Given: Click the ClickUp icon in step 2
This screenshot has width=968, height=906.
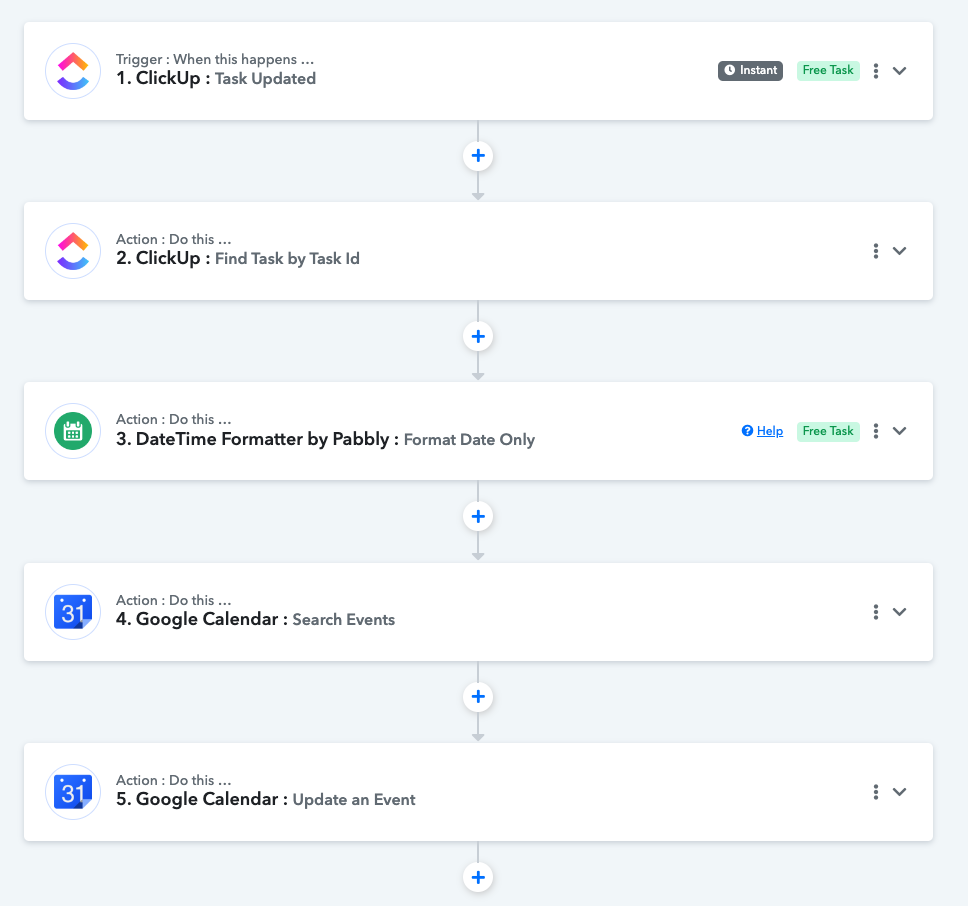Looking at the screenshot, I should tap(73, 251).
